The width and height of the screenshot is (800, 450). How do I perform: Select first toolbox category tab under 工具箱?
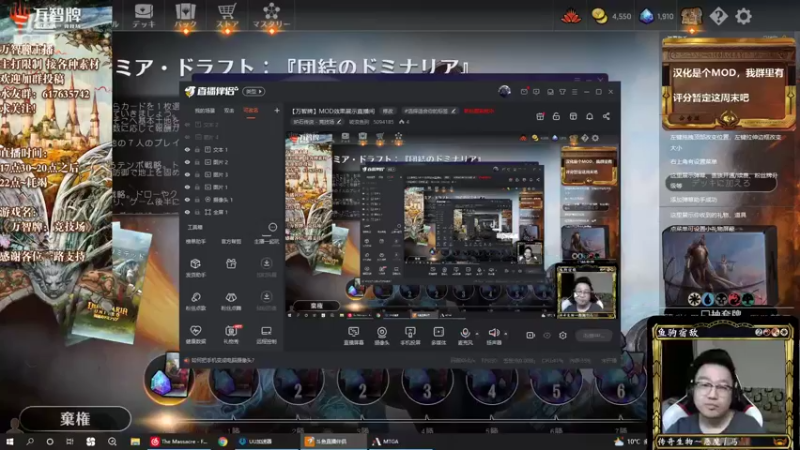click(x=195, y=241)
